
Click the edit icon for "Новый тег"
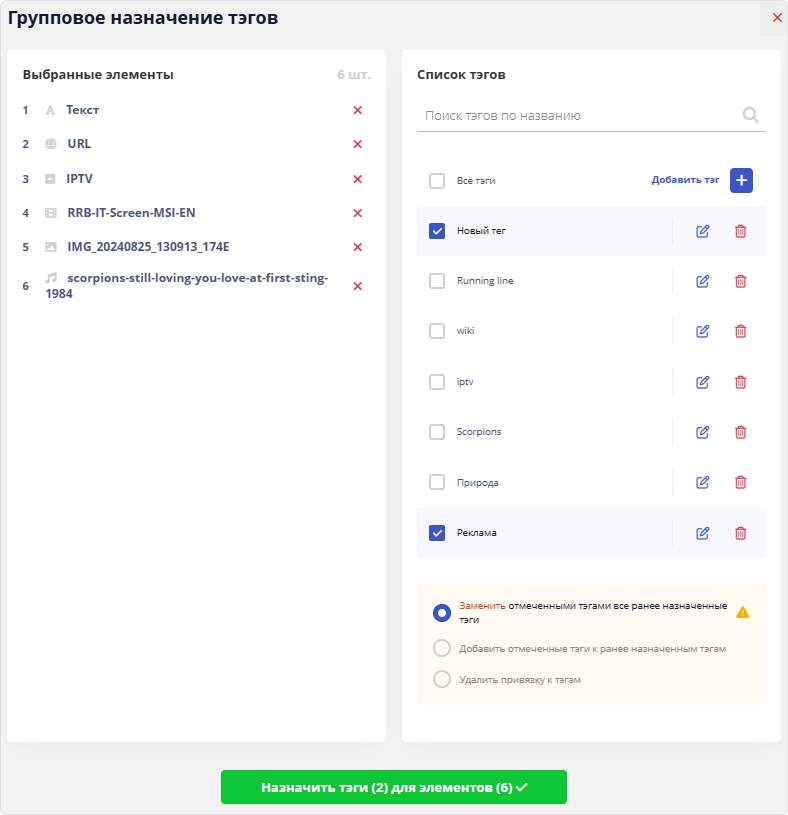coord(702,231)
